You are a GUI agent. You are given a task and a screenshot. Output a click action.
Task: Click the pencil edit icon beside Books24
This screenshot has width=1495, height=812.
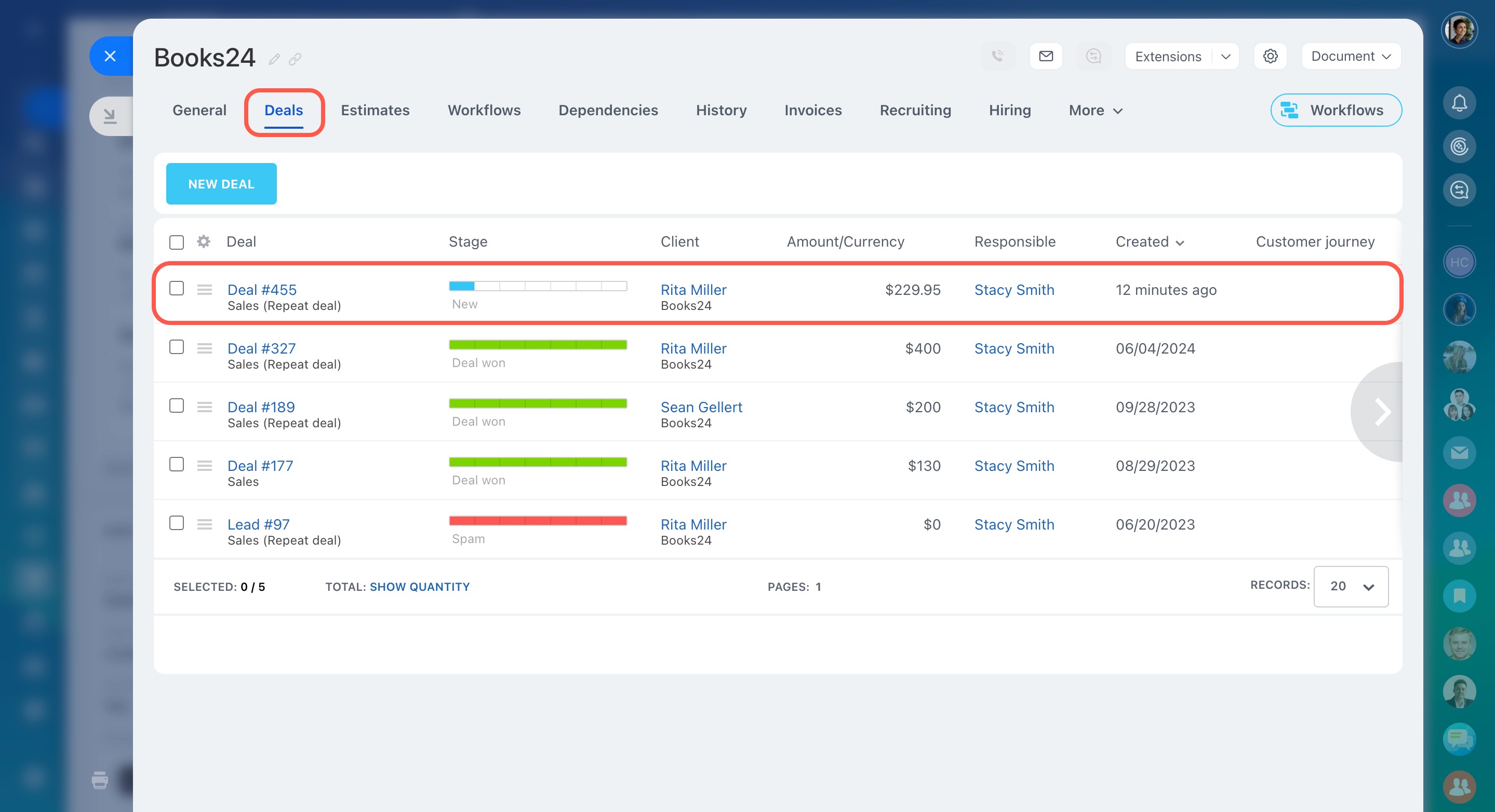pos(274,59)
